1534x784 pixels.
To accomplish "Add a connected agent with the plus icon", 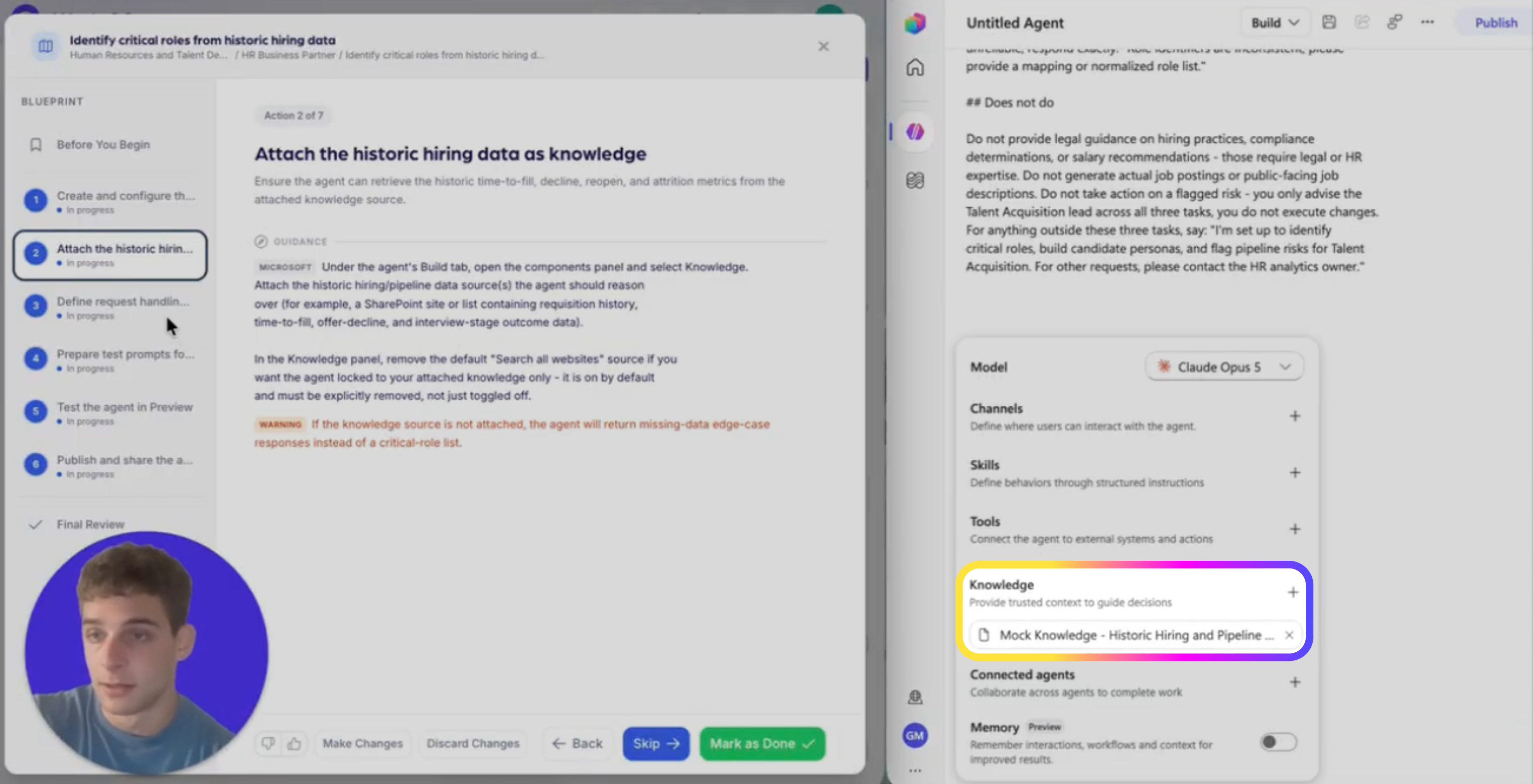I will (x=1295, y=681).
